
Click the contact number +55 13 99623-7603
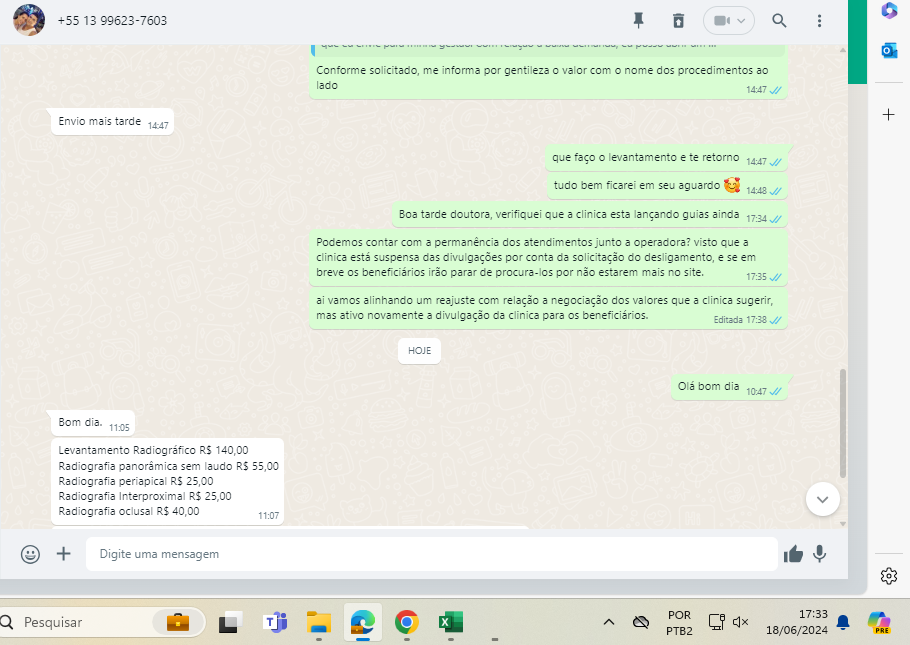coord(112,21)
